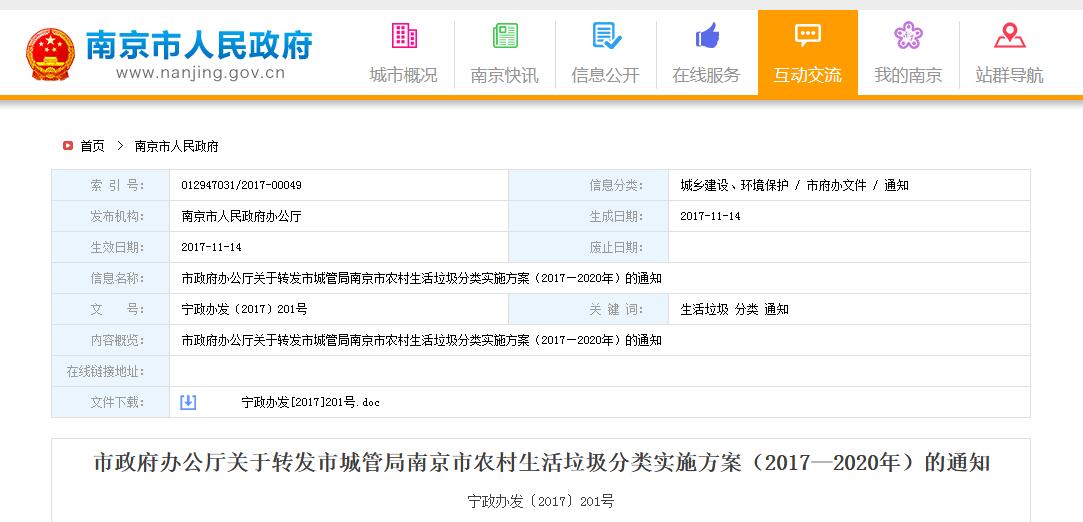The width and height of the screenshot is (1083, 522).
Task: Select the 在线服务 navigation label
Action: 707,75
